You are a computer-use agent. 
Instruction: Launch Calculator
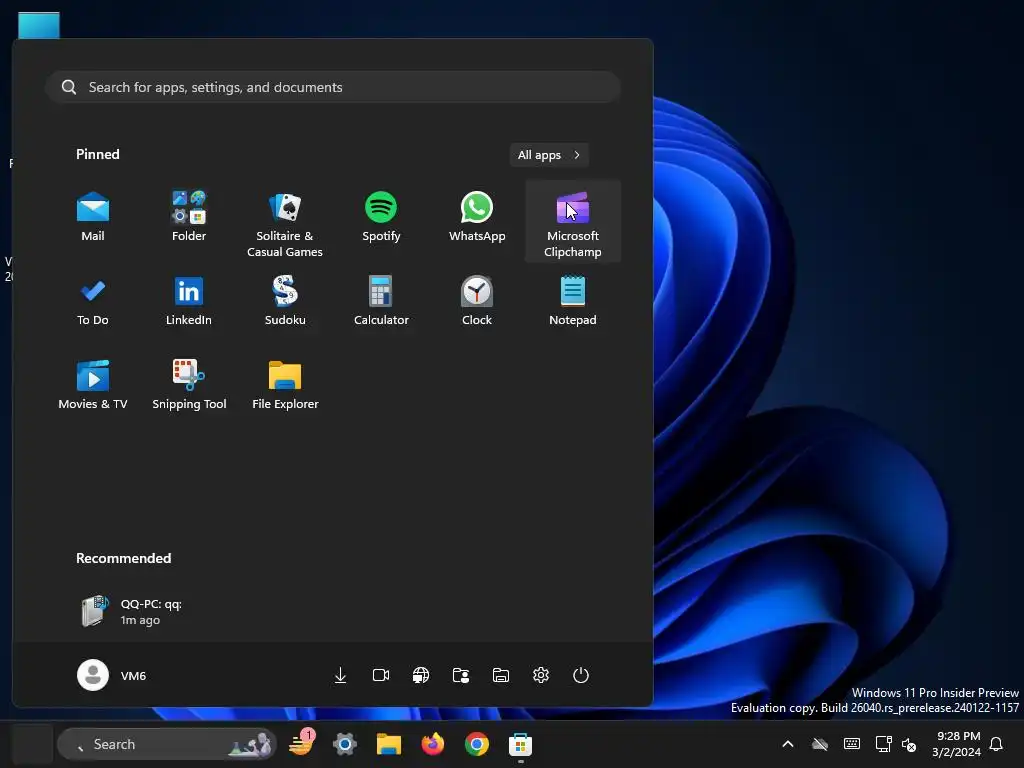pos(381,302)
